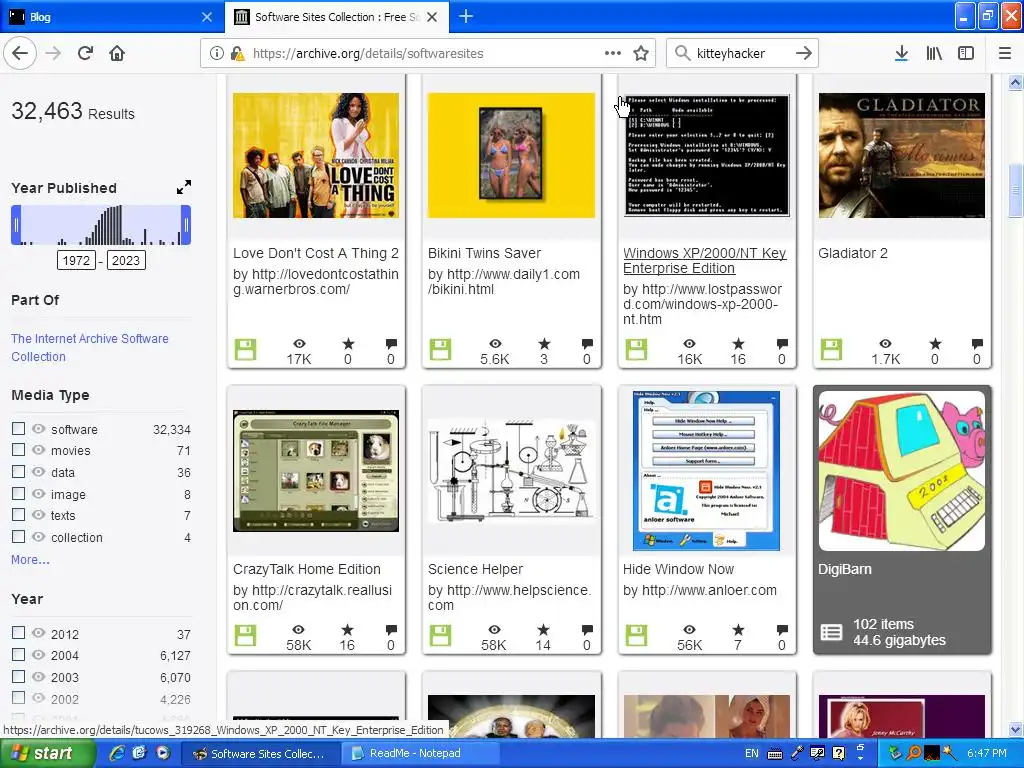The height and width of the screenshot is (768, 1024).
Task: Click floppy icon on Hide Window Now
Action: pos(636,635)
